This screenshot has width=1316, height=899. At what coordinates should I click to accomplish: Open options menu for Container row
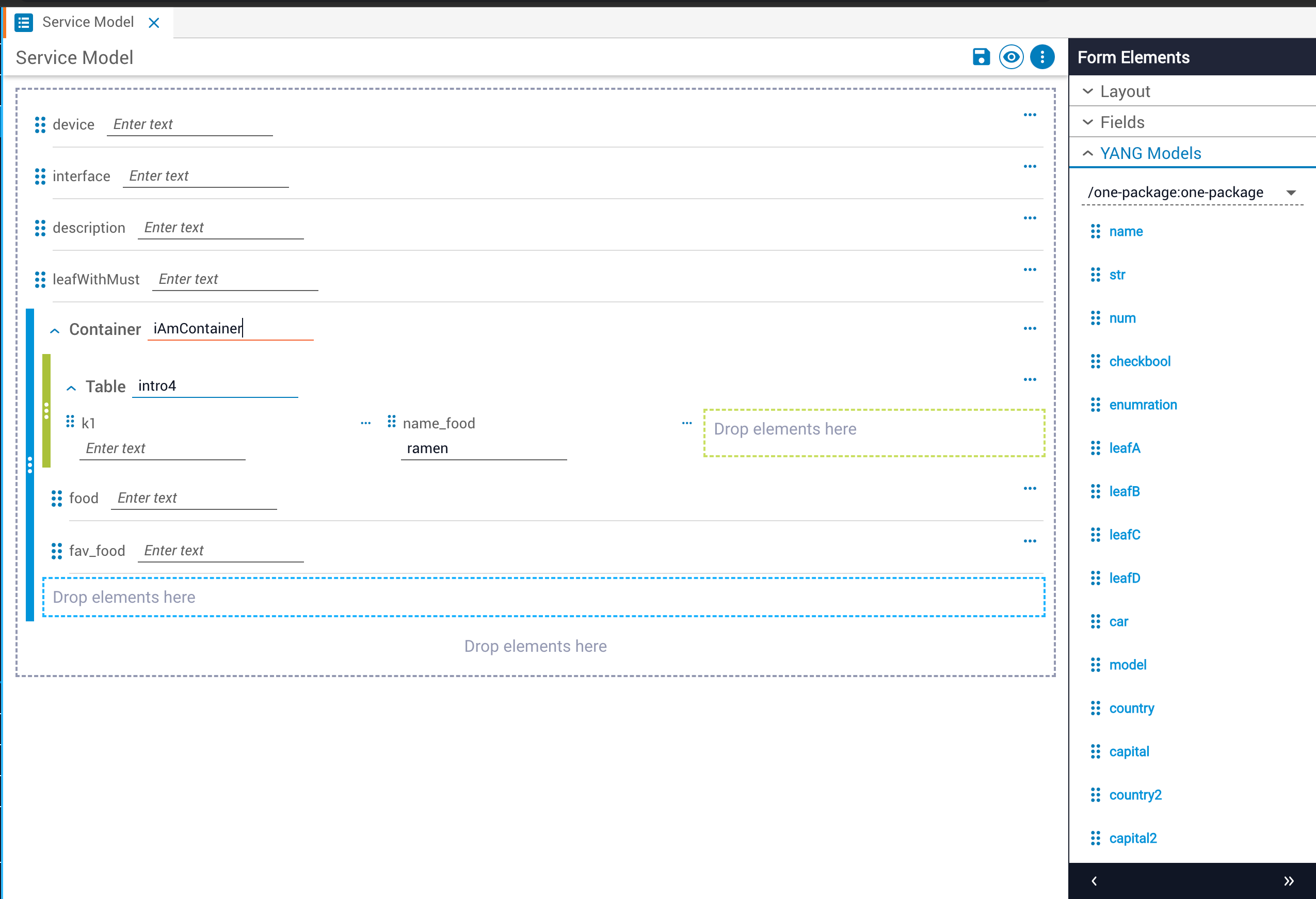tap(1030, 328)
